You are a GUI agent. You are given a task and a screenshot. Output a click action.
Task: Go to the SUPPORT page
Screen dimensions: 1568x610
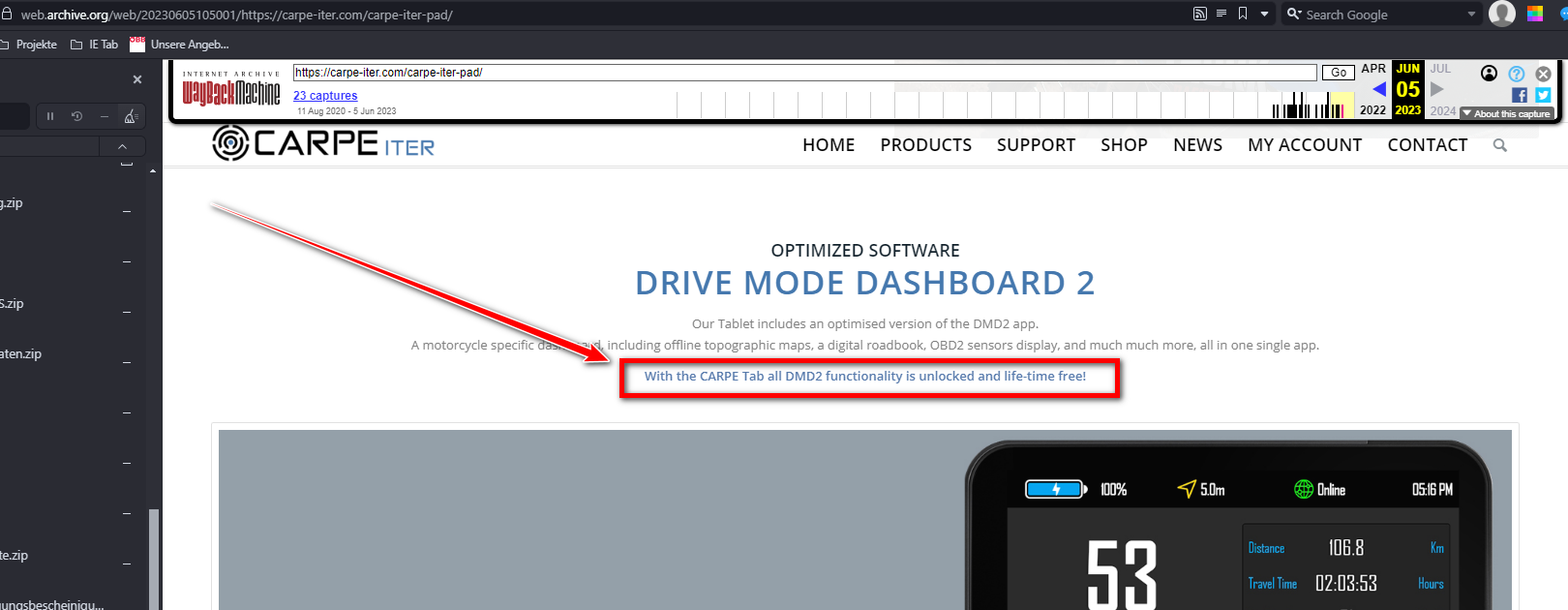point(1036,145)
